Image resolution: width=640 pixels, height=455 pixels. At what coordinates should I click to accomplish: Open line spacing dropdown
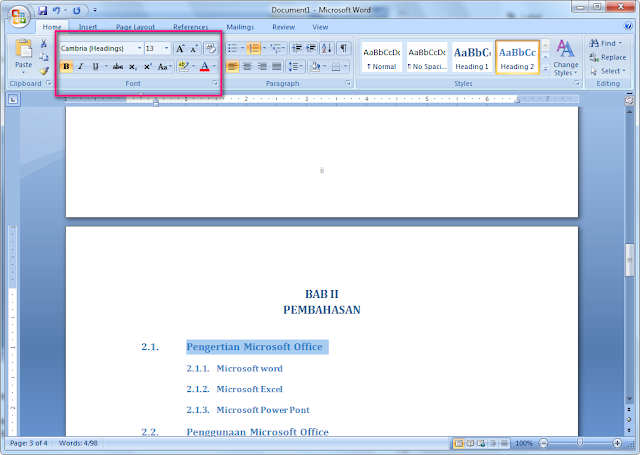tap(296, 66)
